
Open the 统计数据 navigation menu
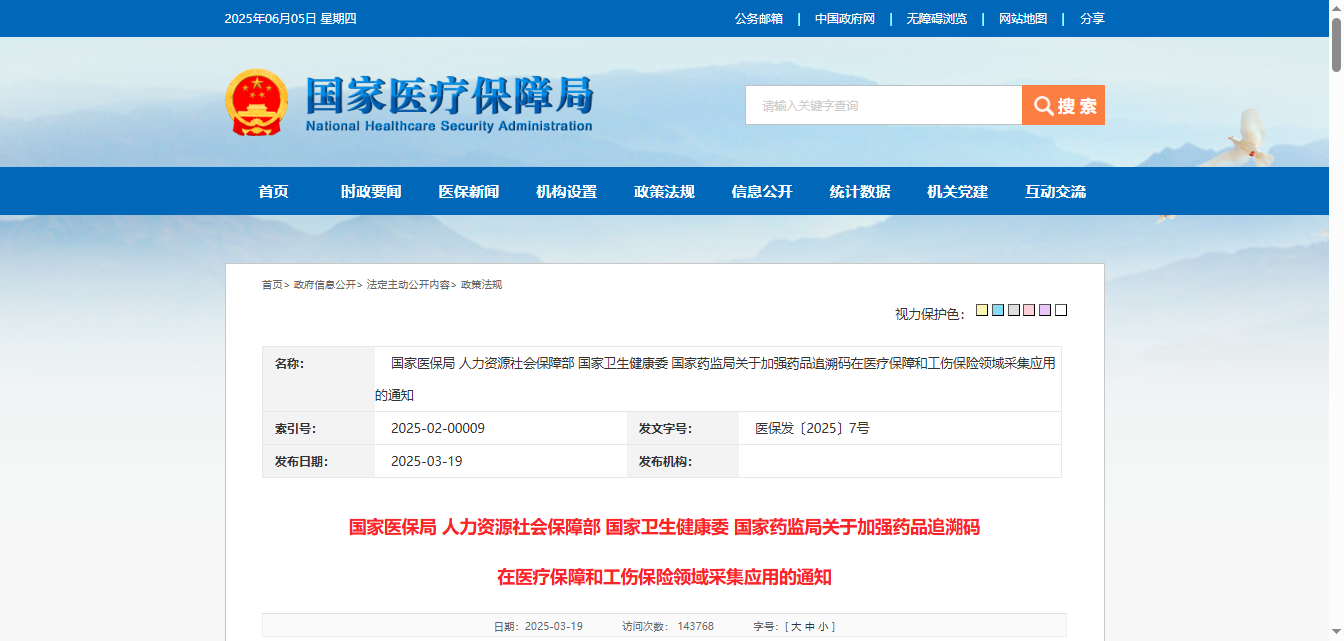[x=860, y=192]
